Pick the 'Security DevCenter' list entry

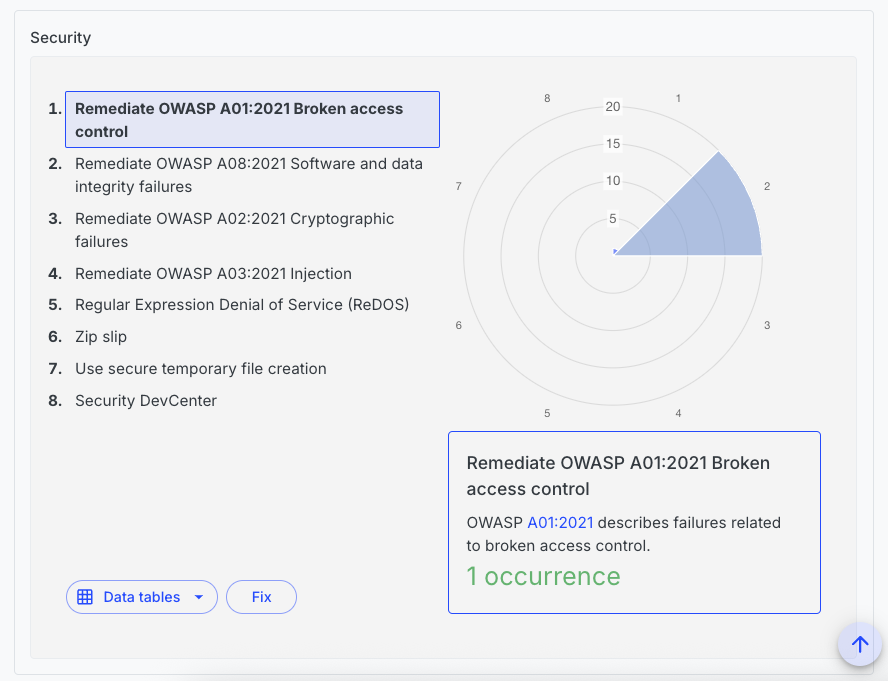coord(146,401)
